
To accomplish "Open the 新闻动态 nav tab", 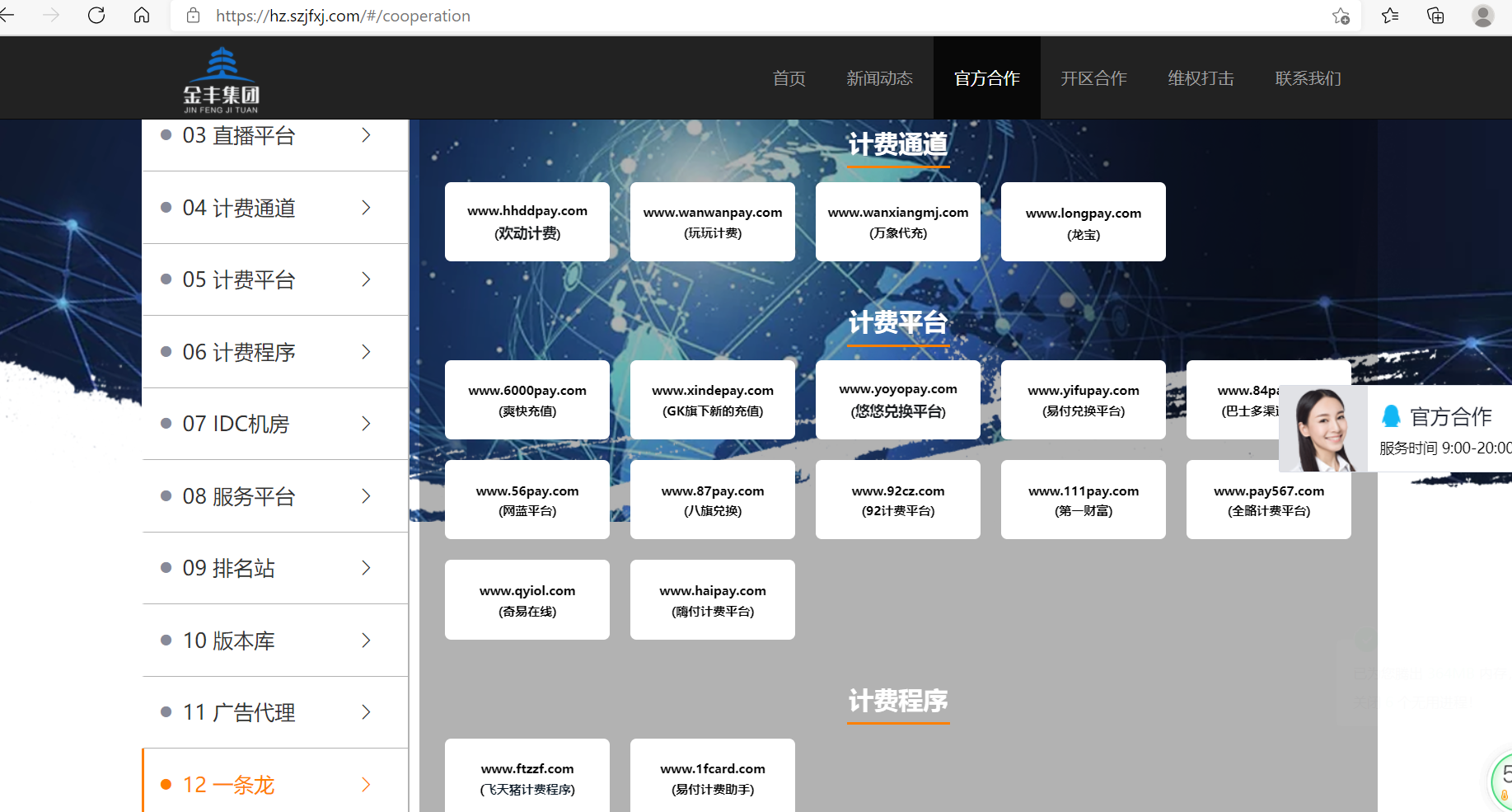I will pyautogui.click(x=879, y=78).
